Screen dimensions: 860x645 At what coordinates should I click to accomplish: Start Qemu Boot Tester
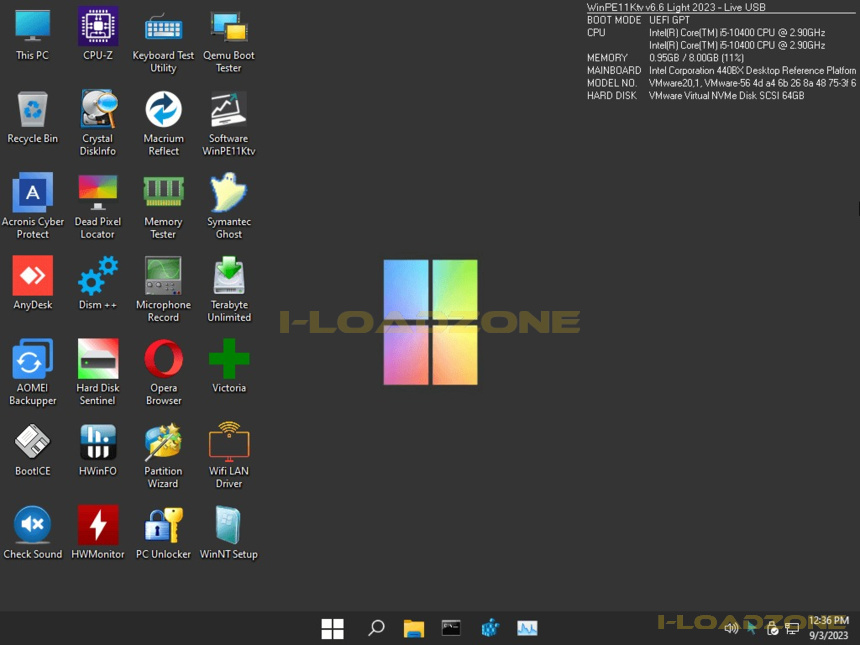pos(229,41)
